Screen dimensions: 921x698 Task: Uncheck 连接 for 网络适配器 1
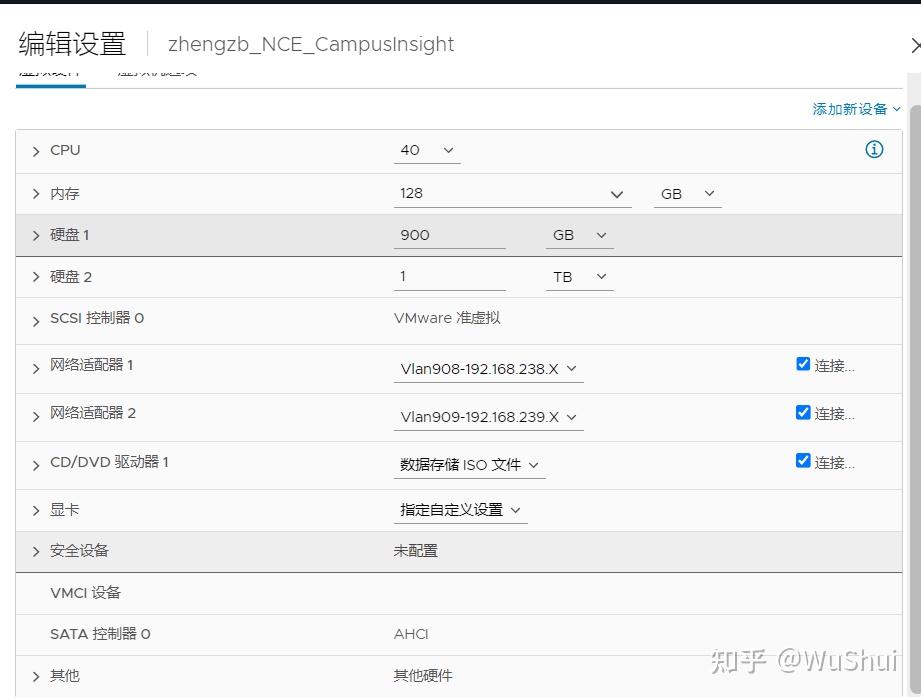(803, 363)
